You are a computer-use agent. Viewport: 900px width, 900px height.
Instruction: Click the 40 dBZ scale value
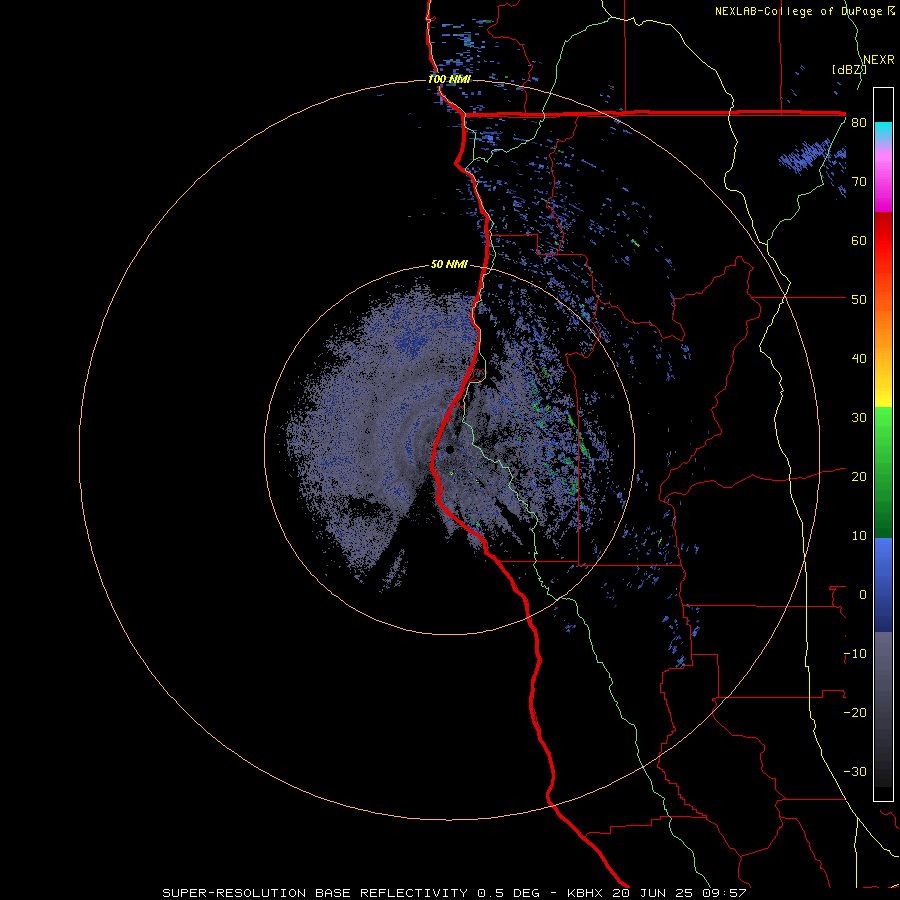point(859,359)
